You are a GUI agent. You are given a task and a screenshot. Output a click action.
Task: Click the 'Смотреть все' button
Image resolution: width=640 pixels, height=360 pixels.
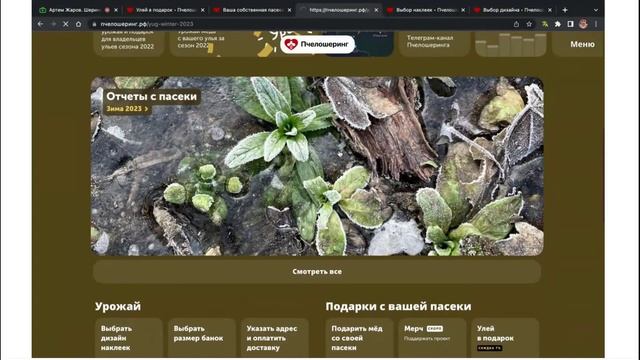click(317, 271)
